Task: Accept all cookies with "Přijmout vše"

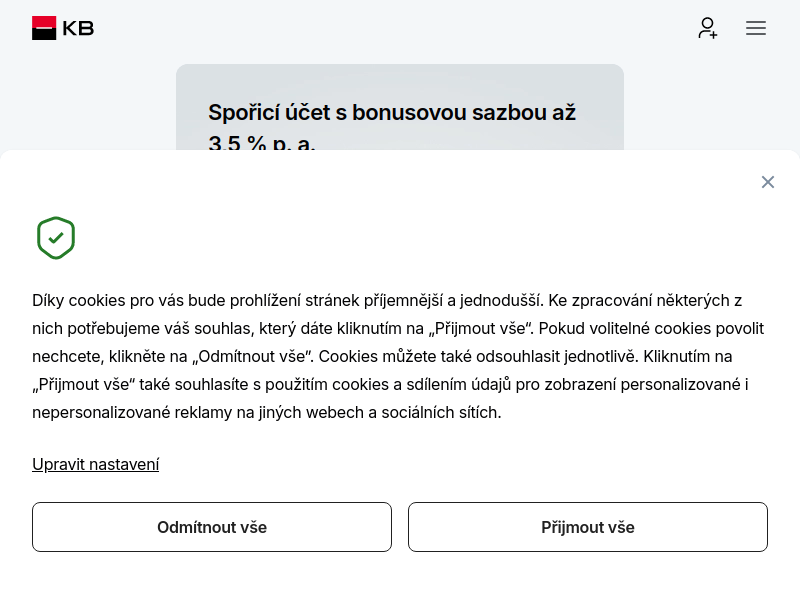Action: [588, 527]
